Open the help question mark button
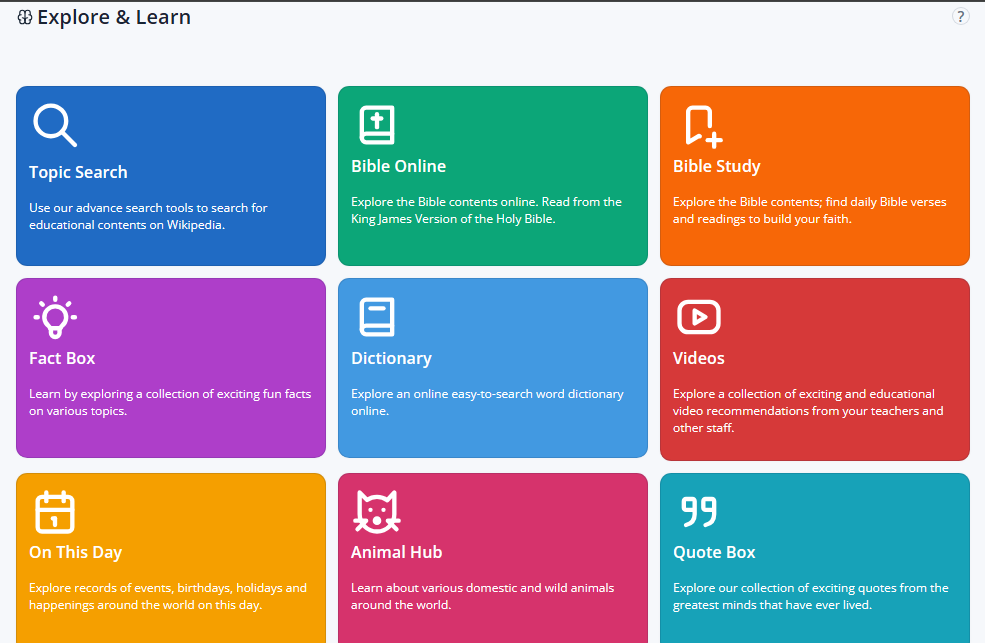 [x=961, y=16]
